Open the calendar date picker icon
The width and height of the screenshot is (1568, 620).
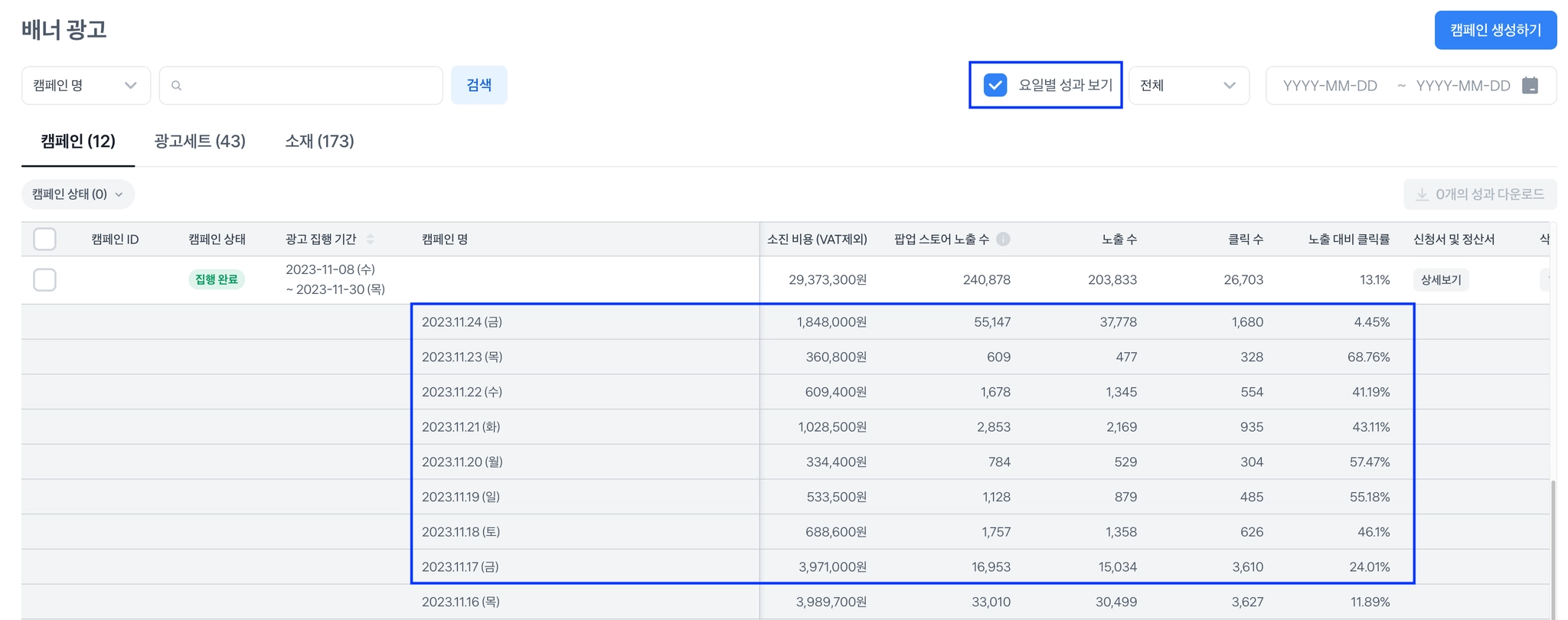pos(1530,85)
